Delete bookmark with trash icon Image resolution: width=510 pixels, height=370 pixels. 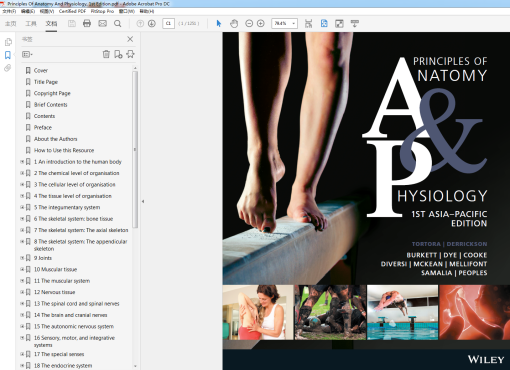pyautogui.click(x=106, y=54)
